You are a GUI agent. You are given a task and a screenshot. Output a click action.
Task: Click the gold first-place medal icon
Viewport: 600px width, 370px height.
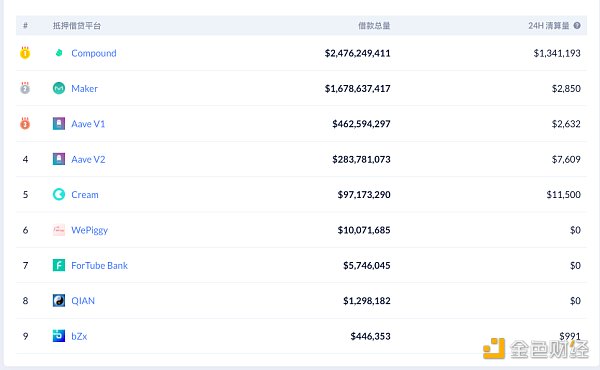(25, 52)
